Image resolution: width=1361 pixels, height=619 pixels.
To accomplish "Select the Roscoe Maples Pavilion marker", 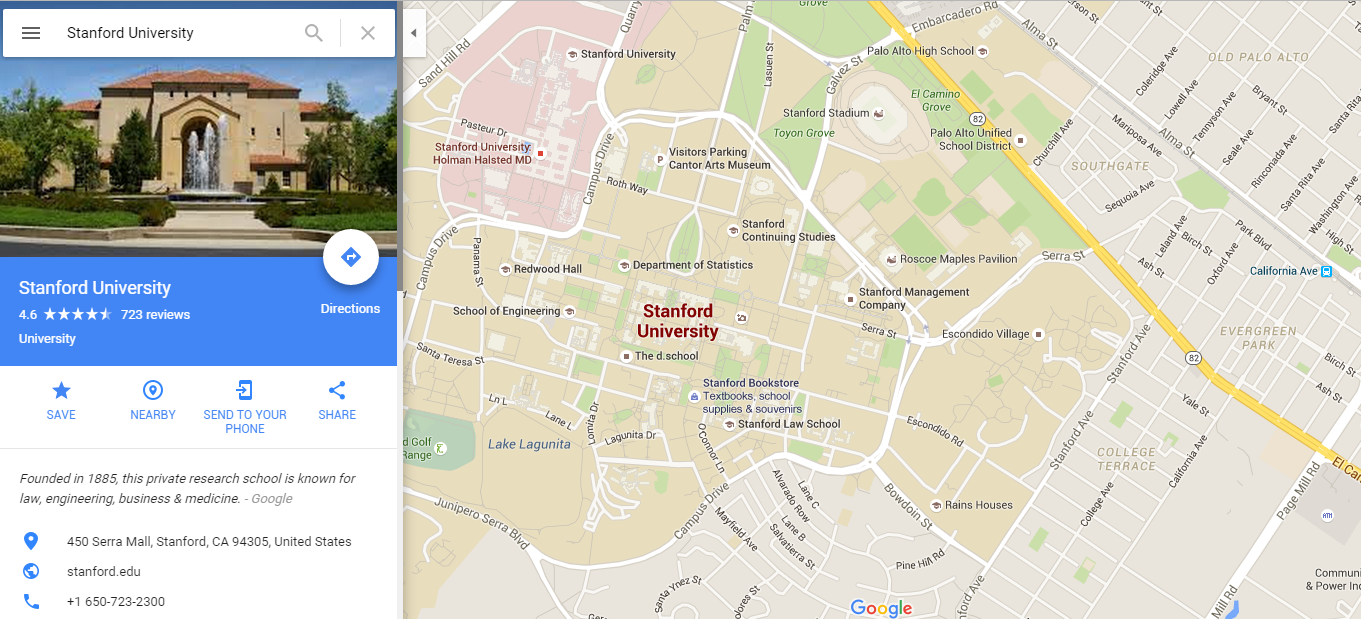I will pos(890,259).
